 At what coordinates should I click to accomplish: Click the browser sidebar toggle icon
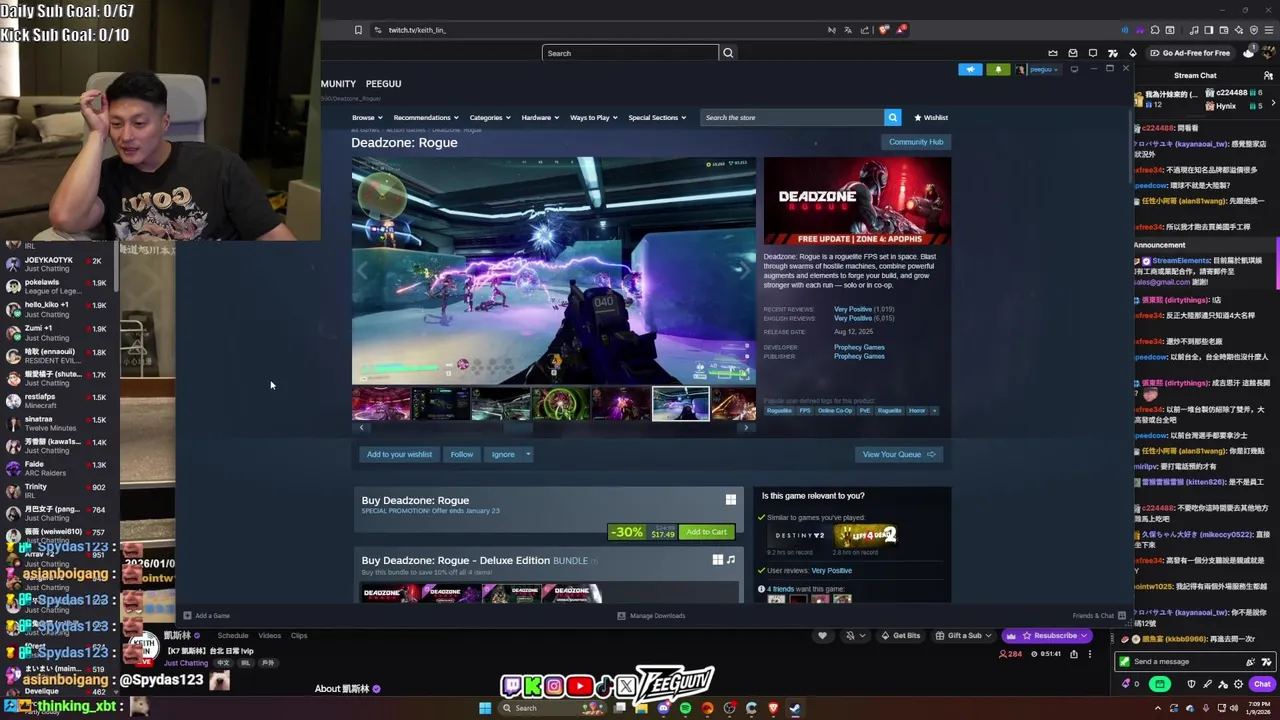(1208, 30)
